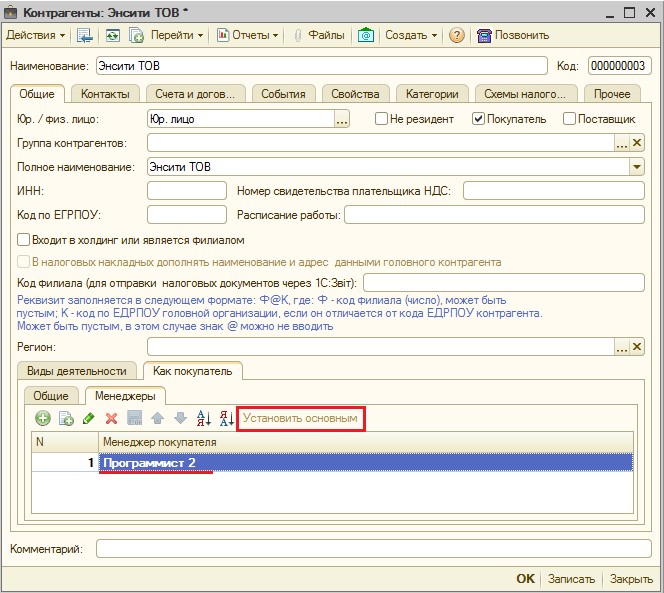Click the move row up arrow

[x=158, y=418]
